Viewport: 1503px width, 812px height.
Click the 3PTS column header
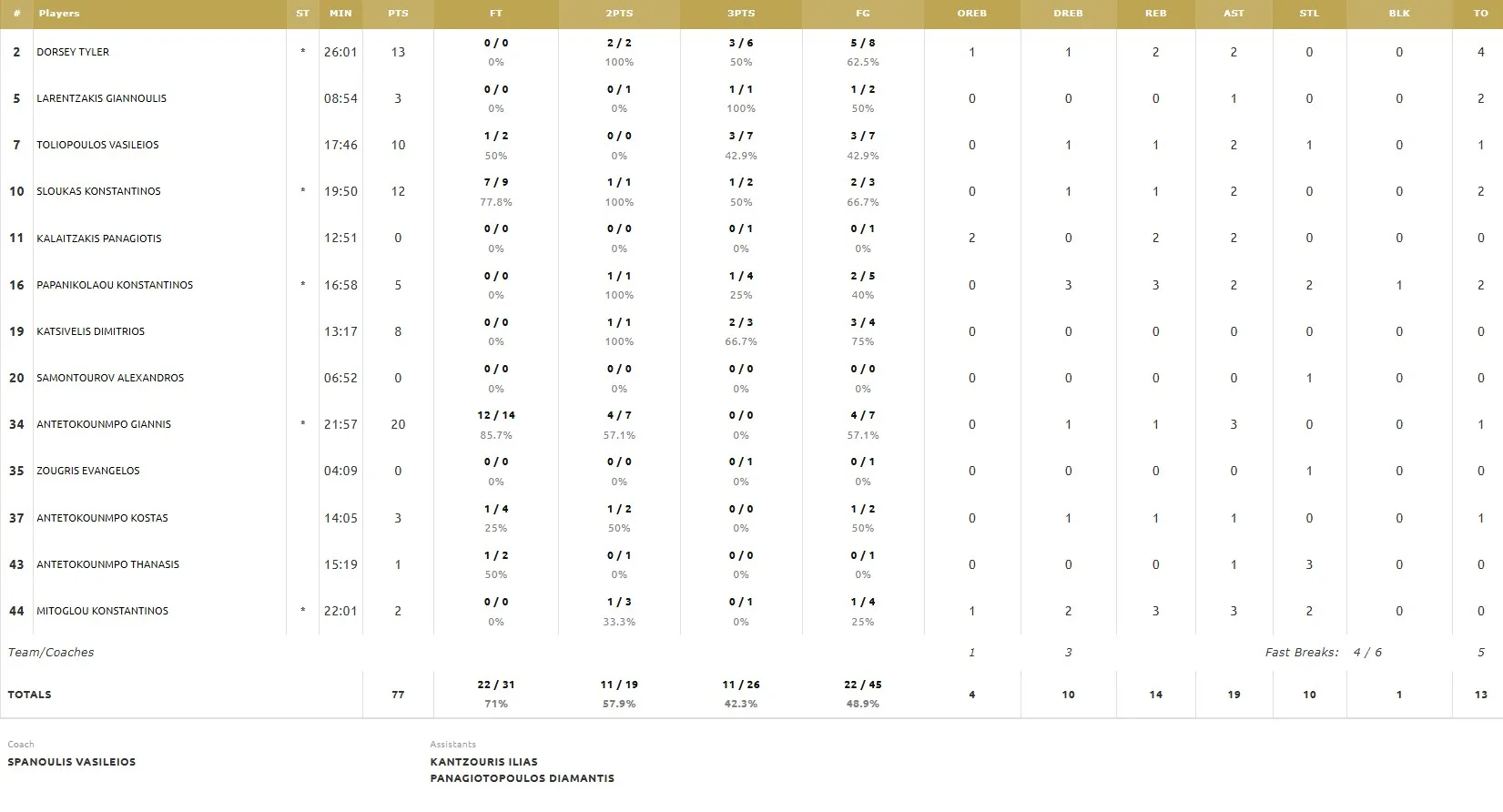pos(741,14)
